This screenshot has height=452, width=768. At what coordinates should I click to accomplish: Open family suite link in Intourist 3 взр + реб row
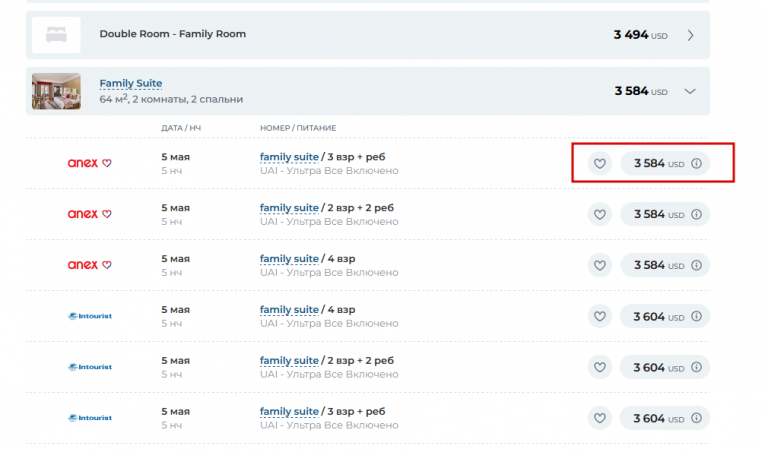click(289, 412)
